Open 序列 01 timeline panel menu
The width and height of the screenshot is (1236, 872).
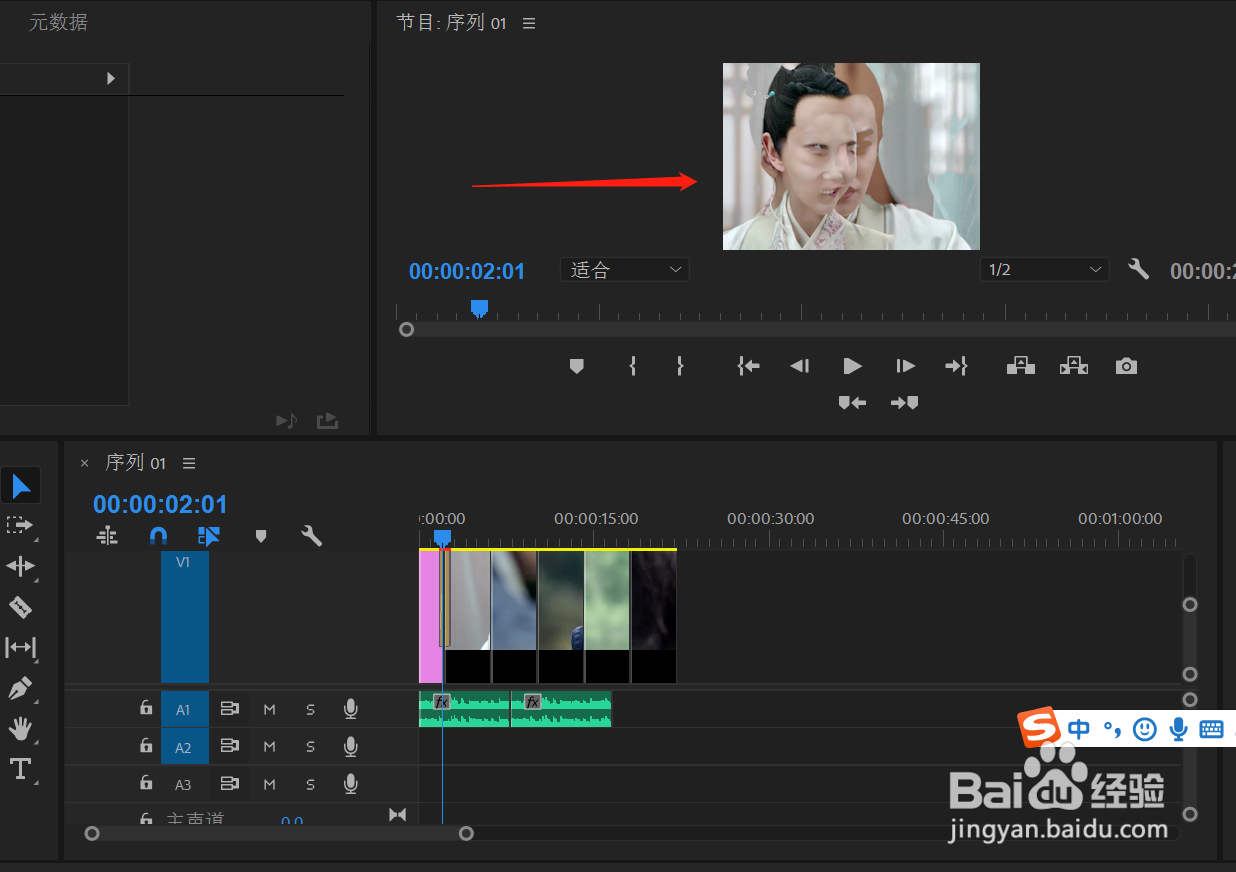(x=189, y=463)
